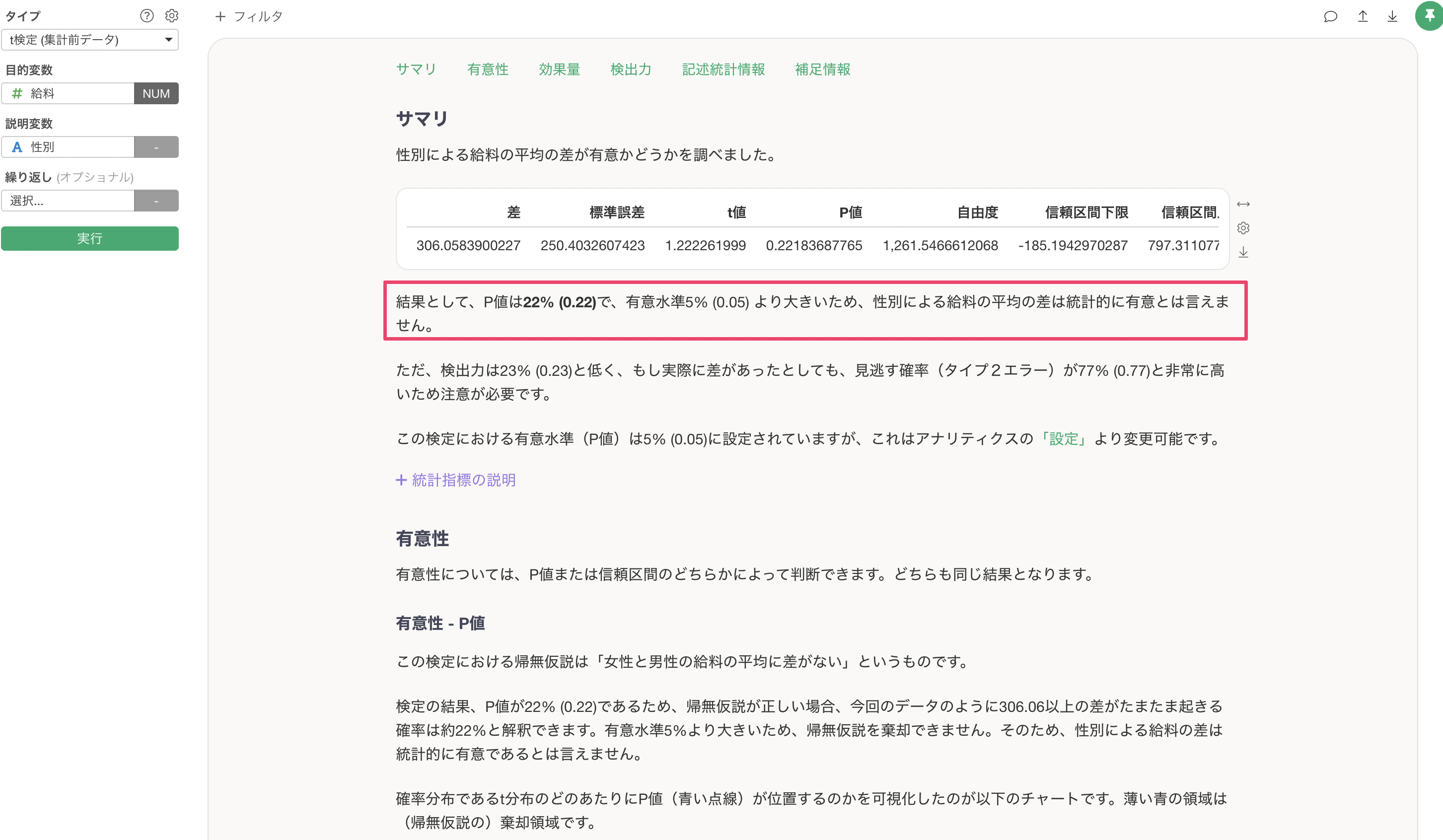1443x840 pixels.
Task: Add a filter with + フィルタ
Action: 248,16
